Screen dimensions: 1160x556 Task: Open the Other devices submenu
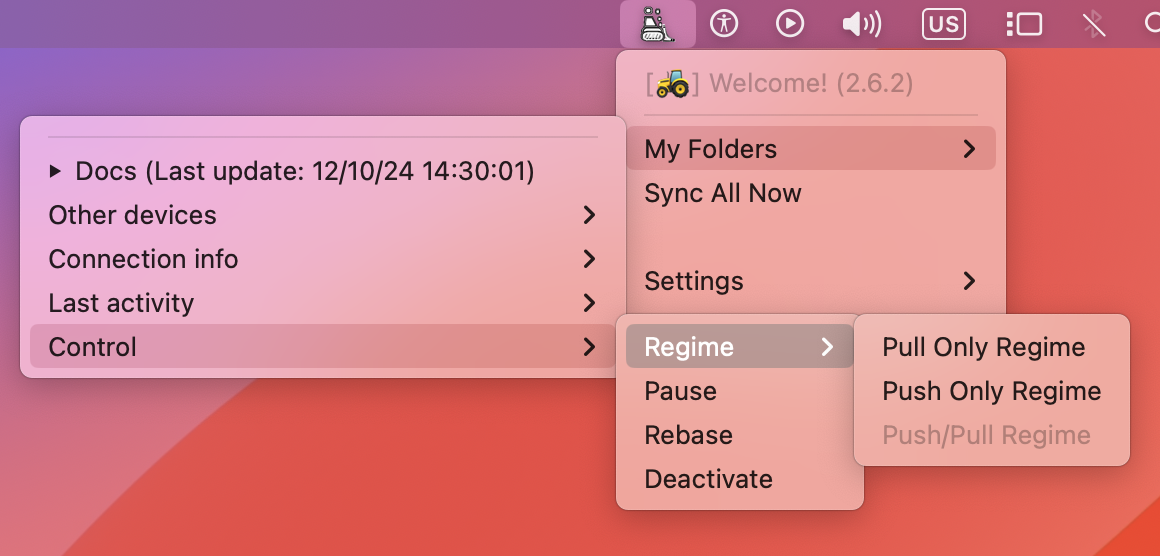point(323,215)
